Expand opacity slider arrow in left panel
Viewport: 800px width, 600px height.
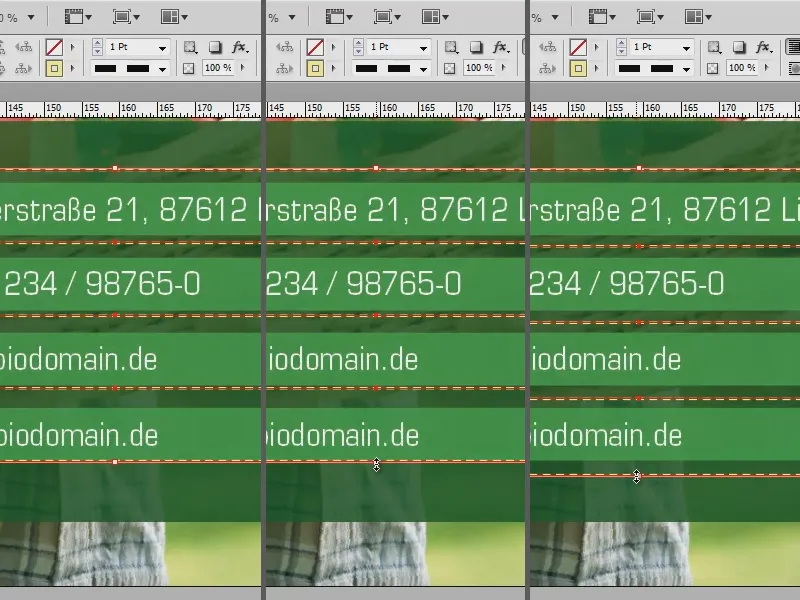coord(243,68)
